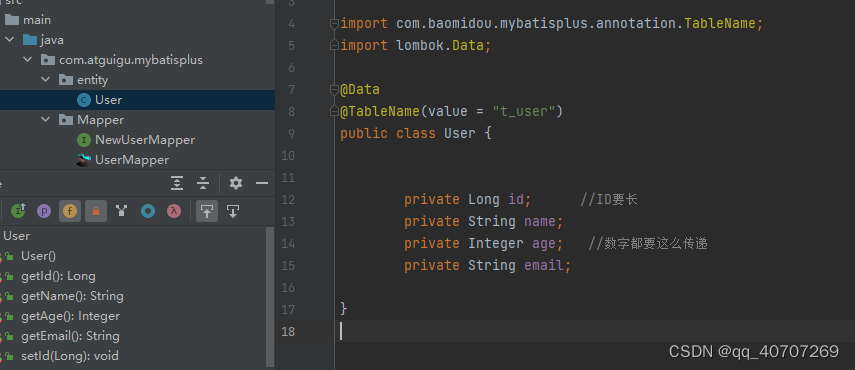Click fold marker beside @TableName annotation
This screenshot has height=370, width=855.
(334, 112)
